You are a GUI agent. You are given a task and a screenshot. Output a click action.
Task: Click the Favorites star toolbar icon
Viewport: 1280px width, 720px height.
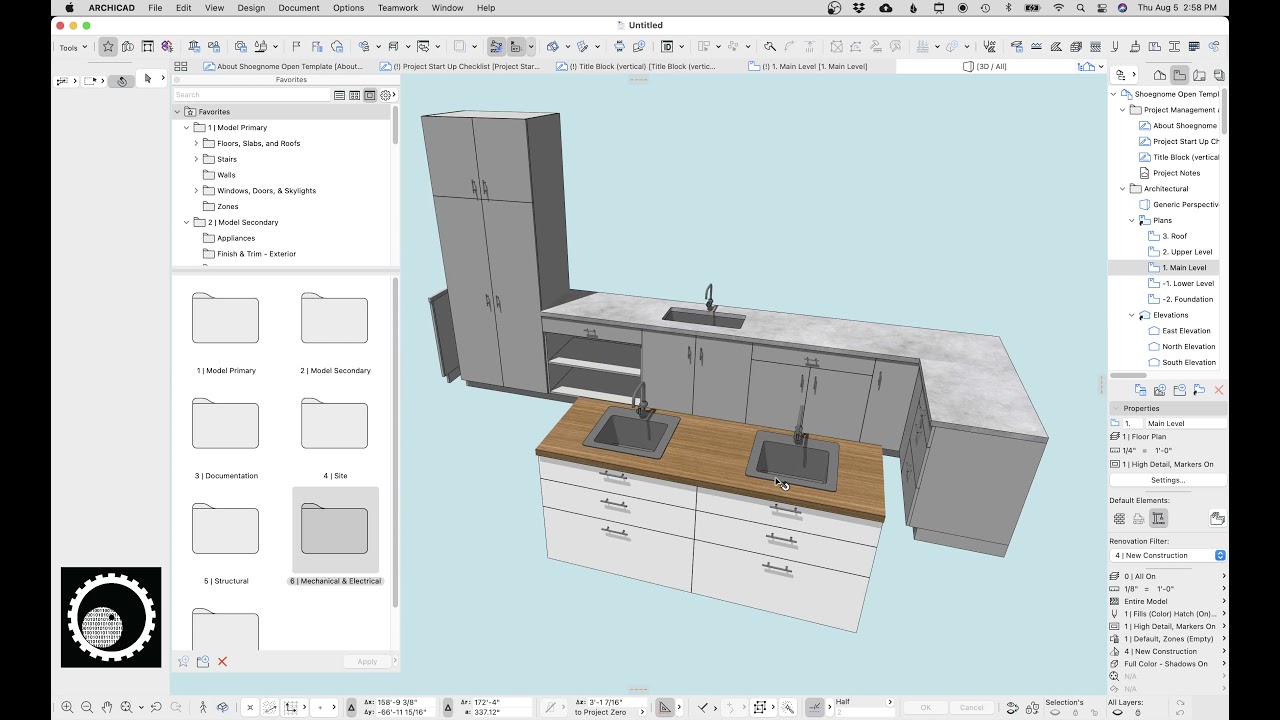pos(108,46)
